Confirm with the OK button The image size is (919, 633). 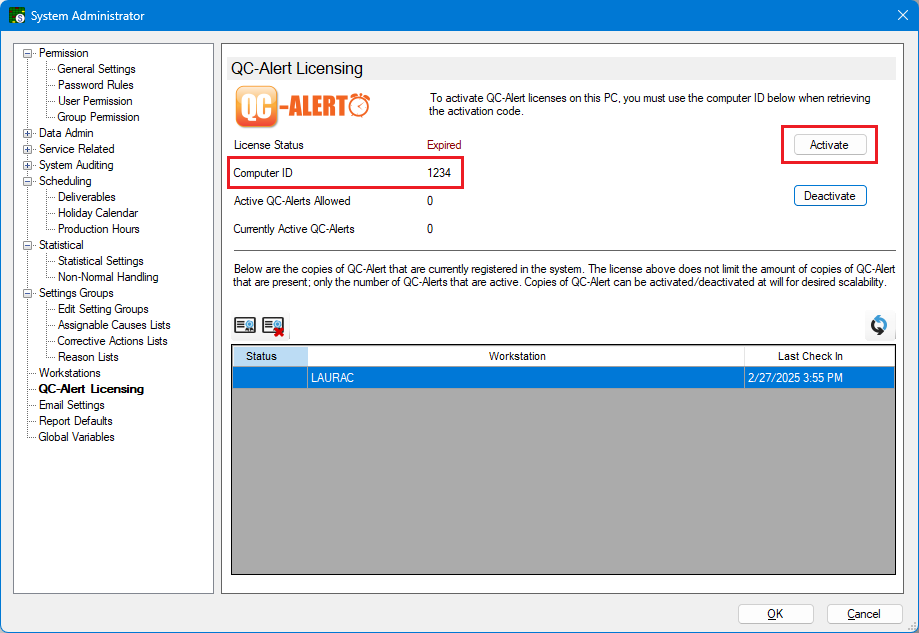tap(775, 614)
